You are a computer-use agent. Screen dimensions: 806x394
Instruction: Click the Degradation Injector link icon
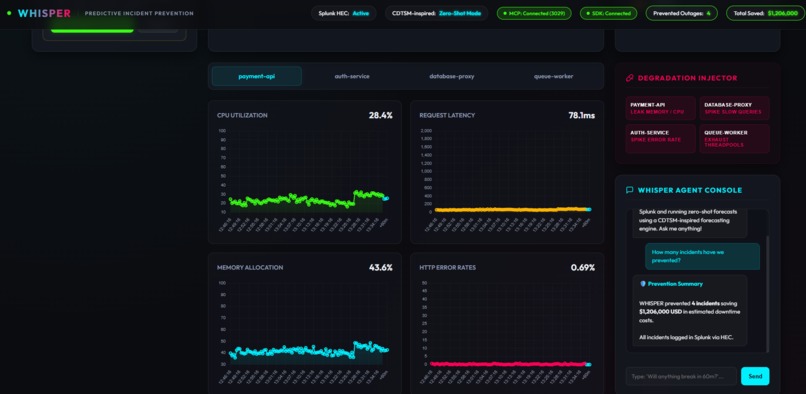point(629,78)
